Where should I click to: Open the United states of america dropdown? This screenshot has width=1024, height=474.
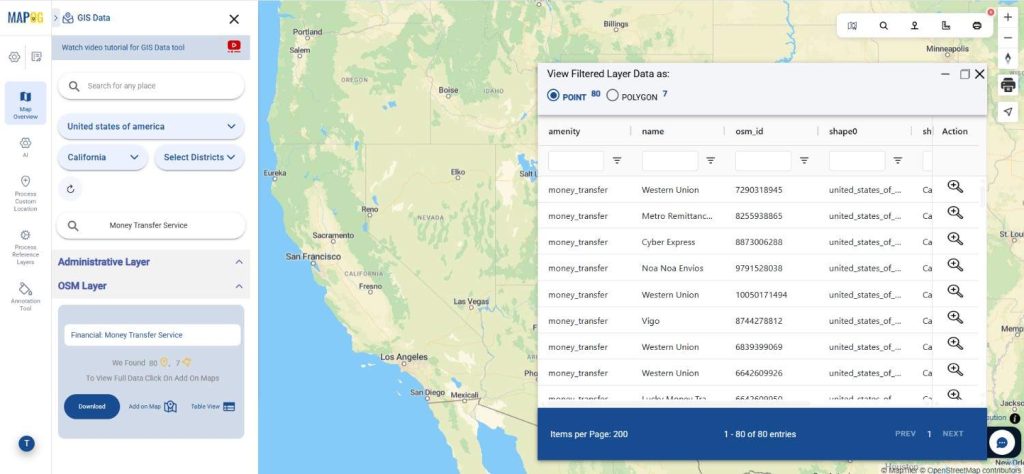(x=150, y=127)
